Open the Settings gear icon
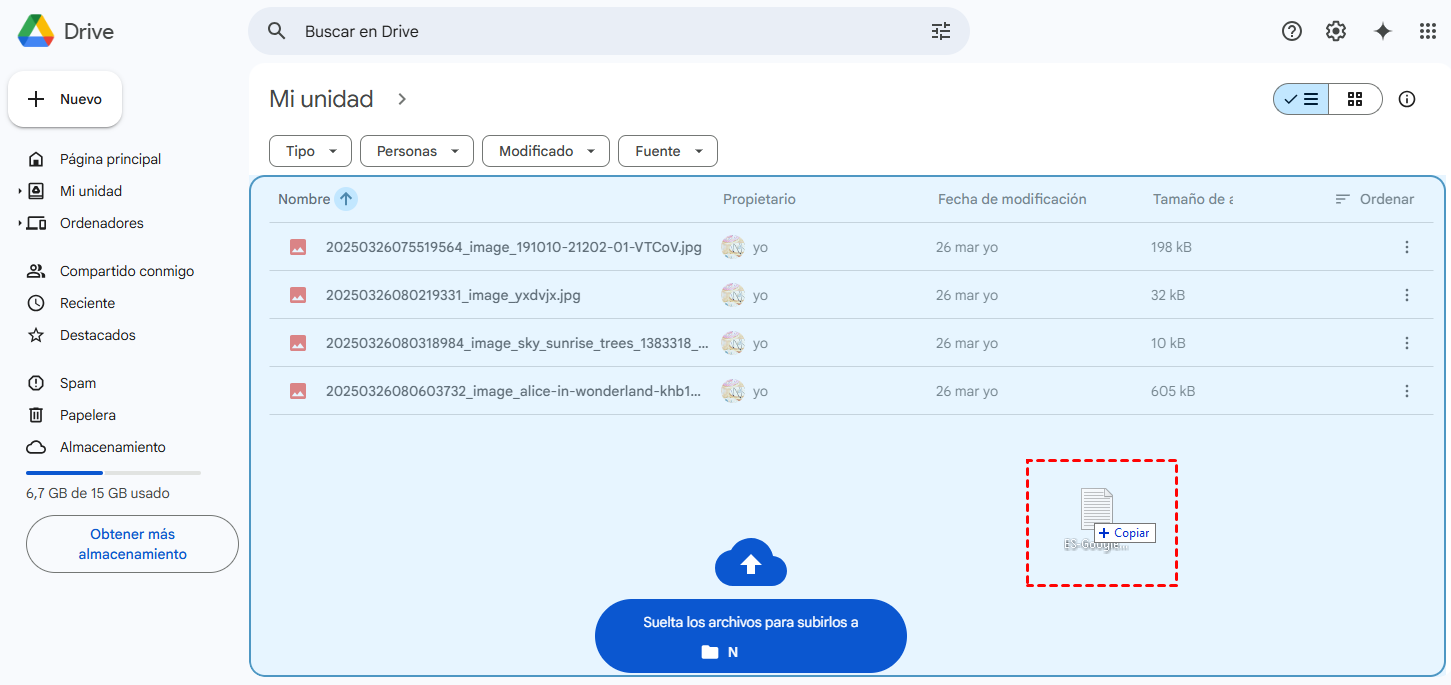Image resolution: width=1451 pixels, height=685 pixels. [1336, 31]
